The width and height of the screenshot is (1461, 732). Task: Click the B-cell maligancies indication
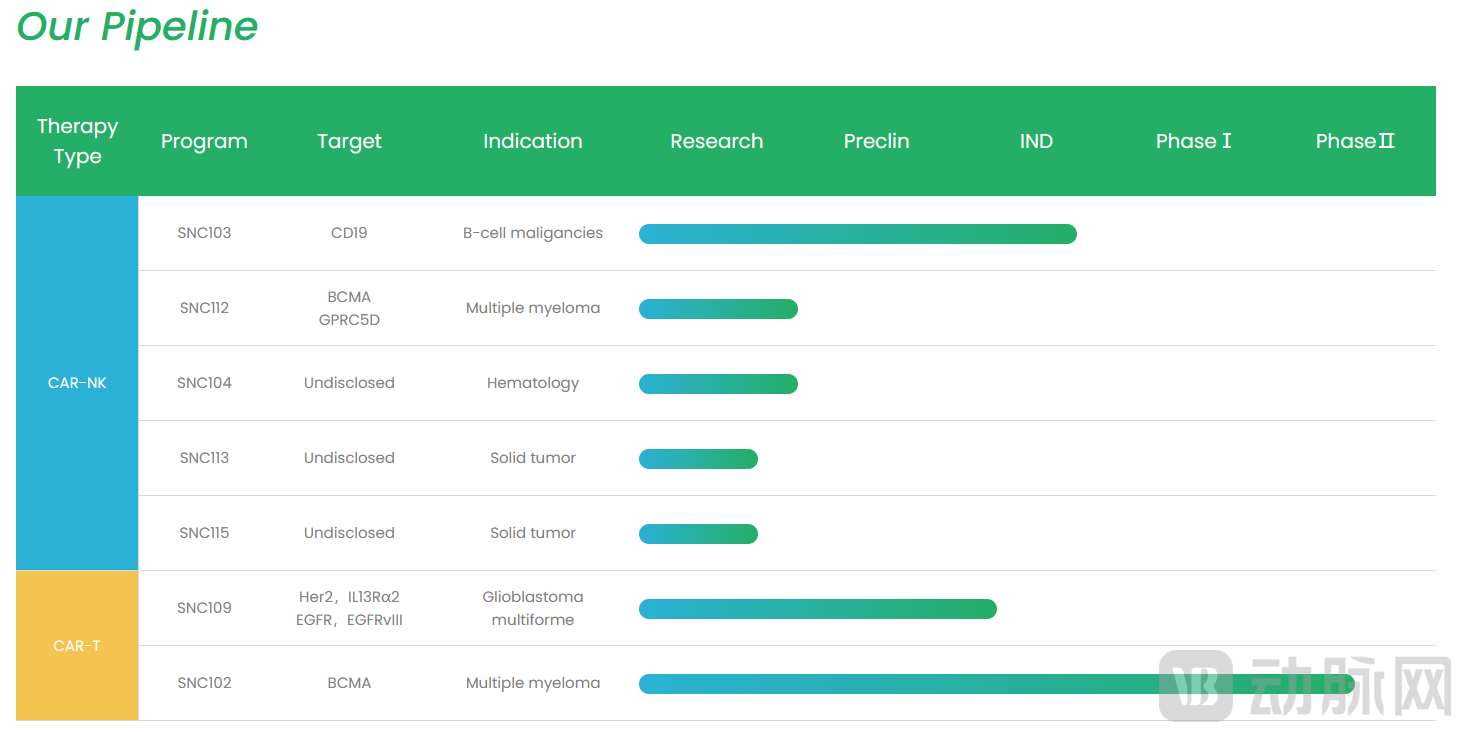pyautogui.click(x=532, y=233)
